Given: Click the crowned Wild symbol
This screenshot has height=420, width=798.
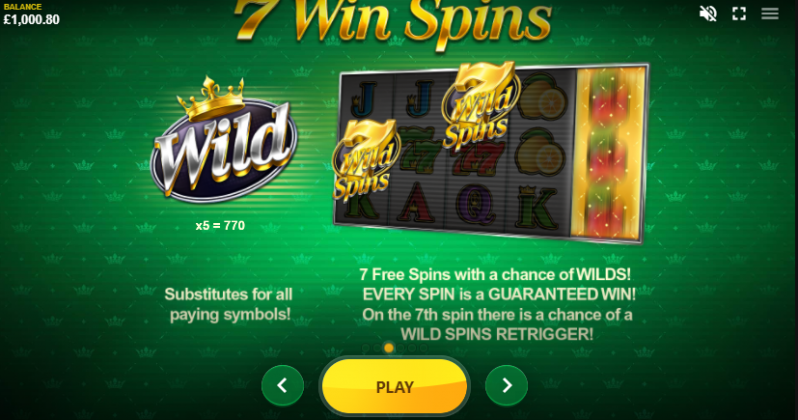Looking at the screenshot, I should click(x=223, y=140).
